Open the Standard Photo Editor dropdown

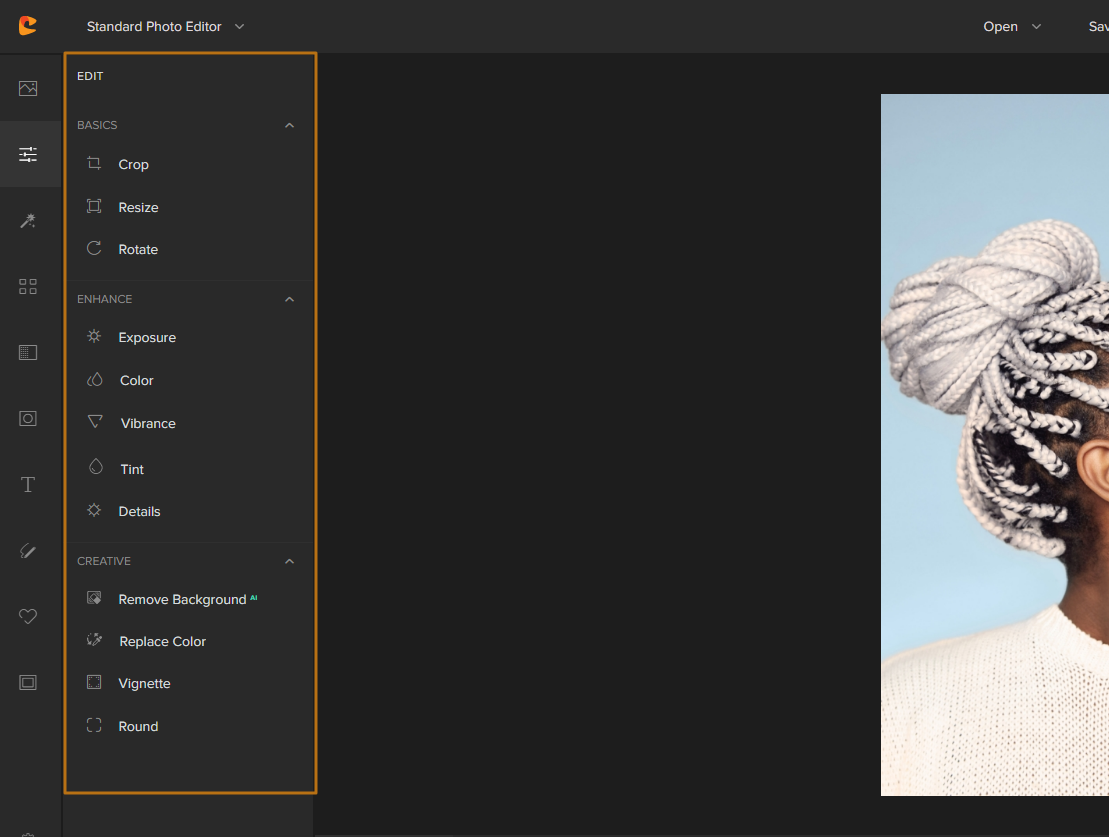pyautogui.click(x=165, y=27)
